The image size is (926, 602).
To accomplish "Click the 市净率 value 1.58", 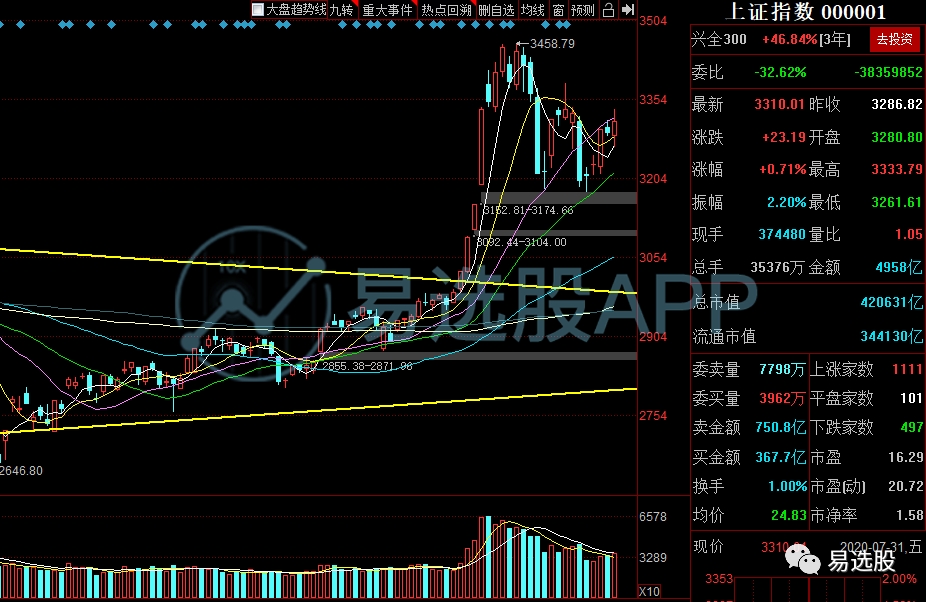I will [909, 515].
